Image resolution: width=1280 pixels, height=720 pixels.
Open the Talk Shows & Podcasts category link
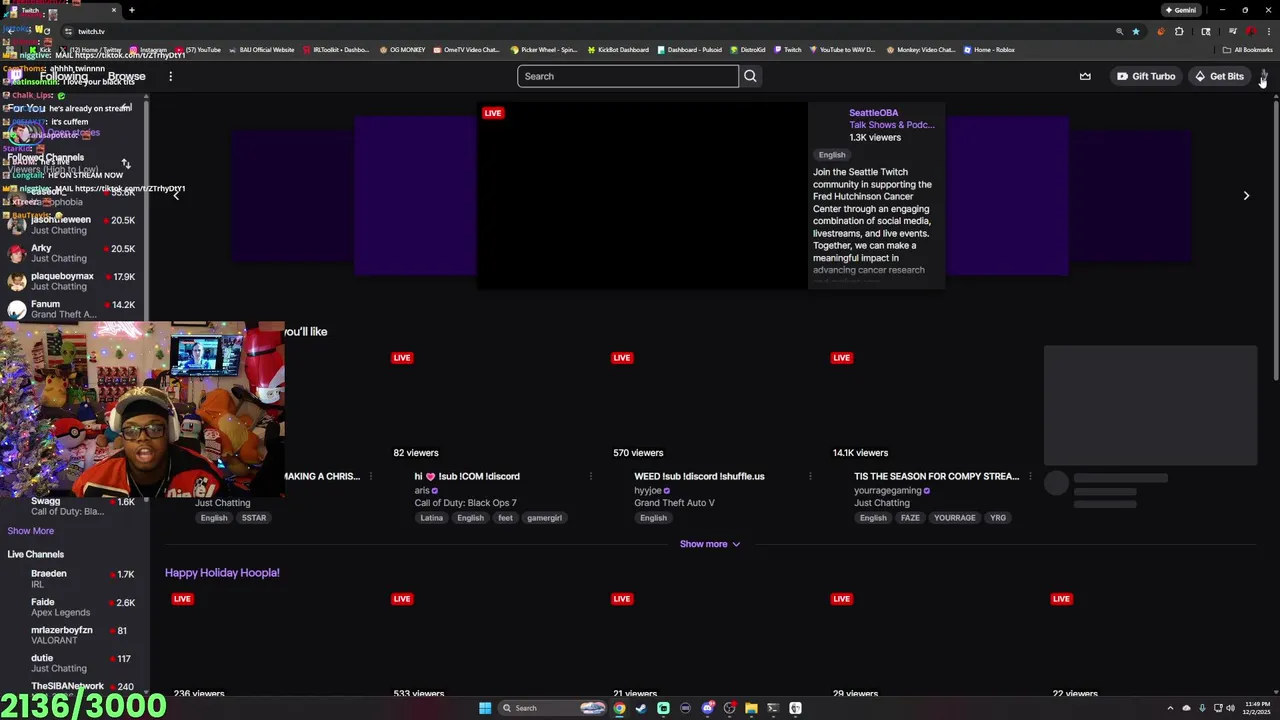892,125
